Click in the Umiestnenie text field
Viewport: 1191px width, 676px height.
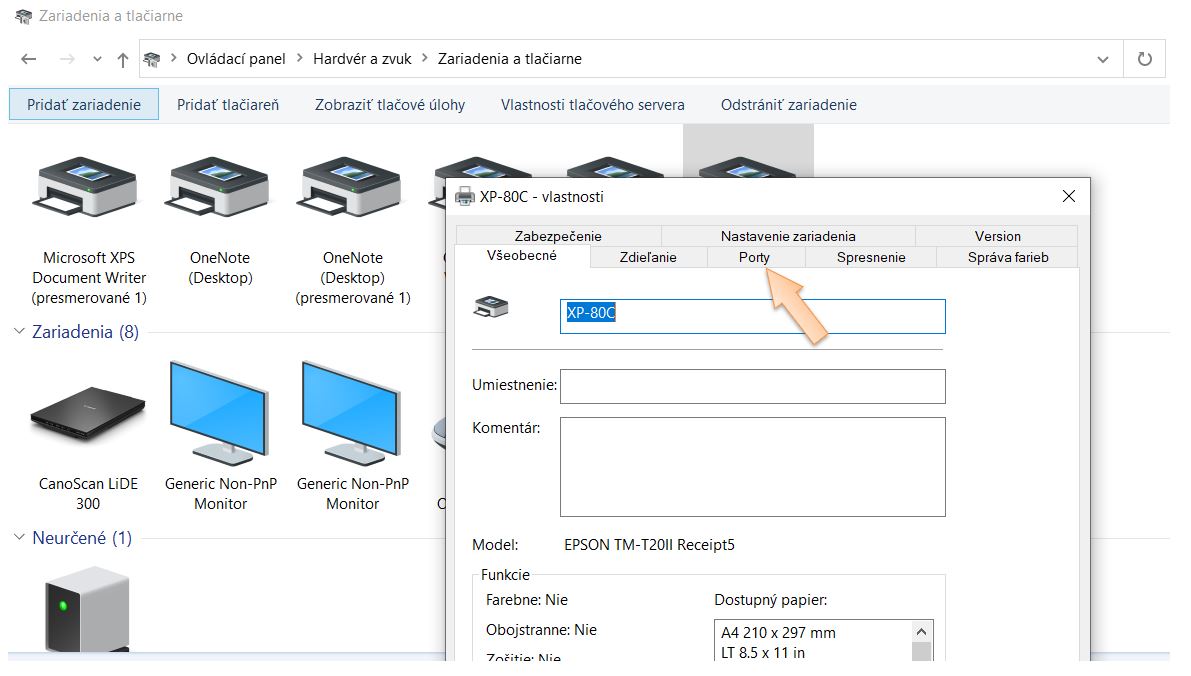(752, 386)
